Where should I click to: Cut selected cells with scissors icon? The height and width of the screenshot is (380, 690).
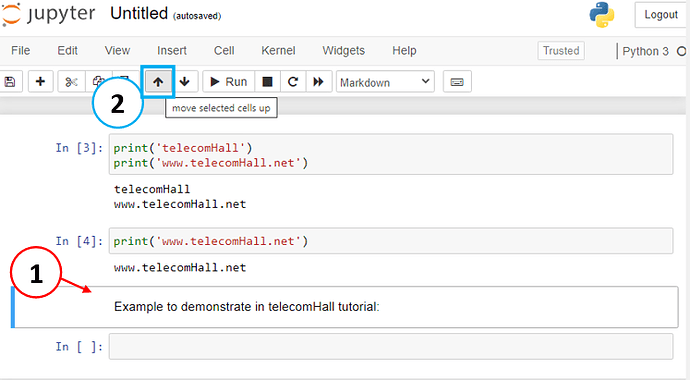coord(71,82)
